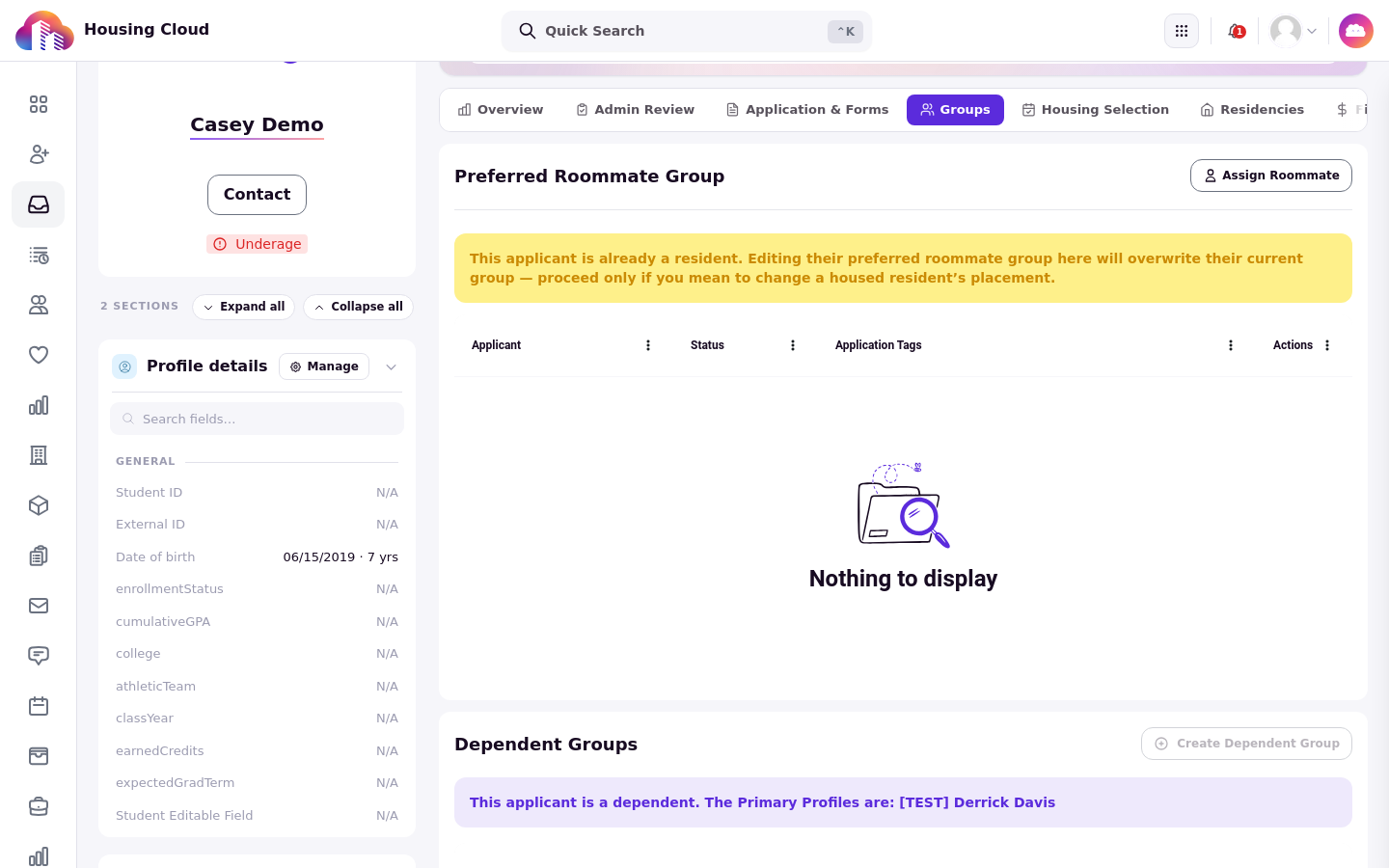Click the cloud assistant icon top right
1389x868 pixels.
pos(1356,31)
